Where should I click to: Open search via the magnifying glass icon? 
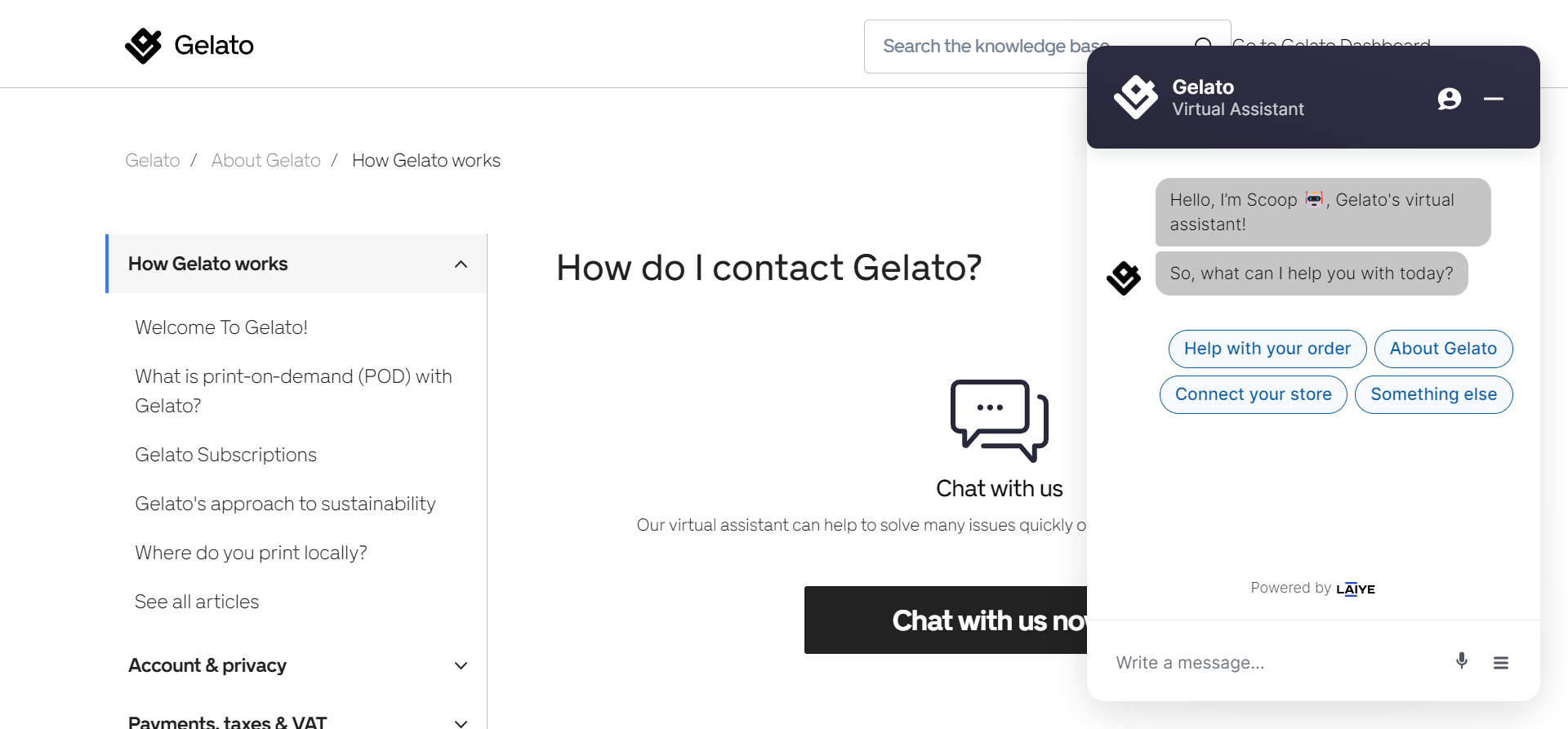(1204, 45)
